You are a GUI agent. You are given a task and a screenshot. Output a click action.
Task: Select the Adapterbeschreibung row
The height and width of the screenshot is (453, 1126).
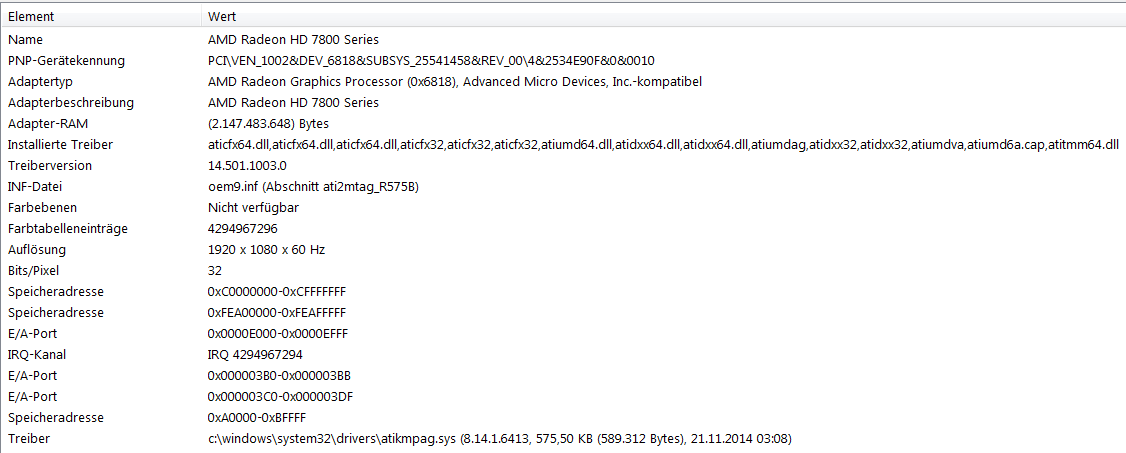pyautogui.click(x=563, y=103)
